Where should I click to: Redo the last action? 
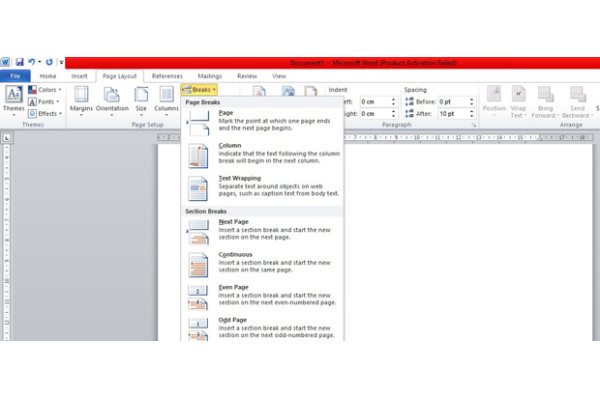point(49,62)
